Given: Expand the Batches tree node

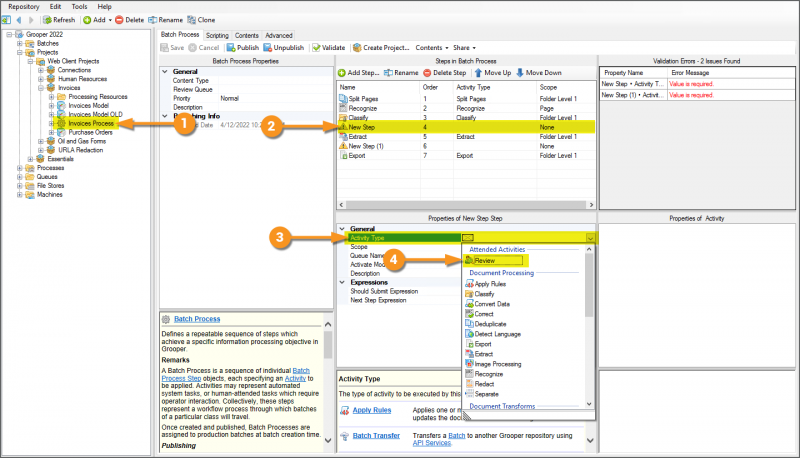Looking at the screenshot, I should (20, 44).
